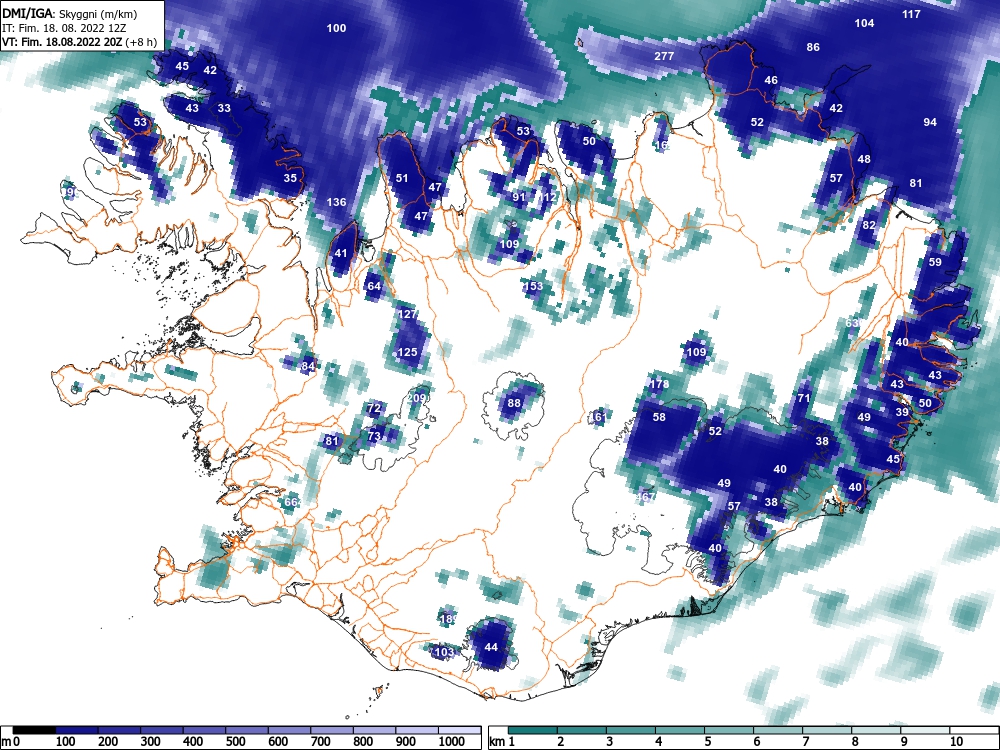Click the visibility value 33 in the Westfjords
The height and width of the screenshot is (750, 1000).
(224, 108)
